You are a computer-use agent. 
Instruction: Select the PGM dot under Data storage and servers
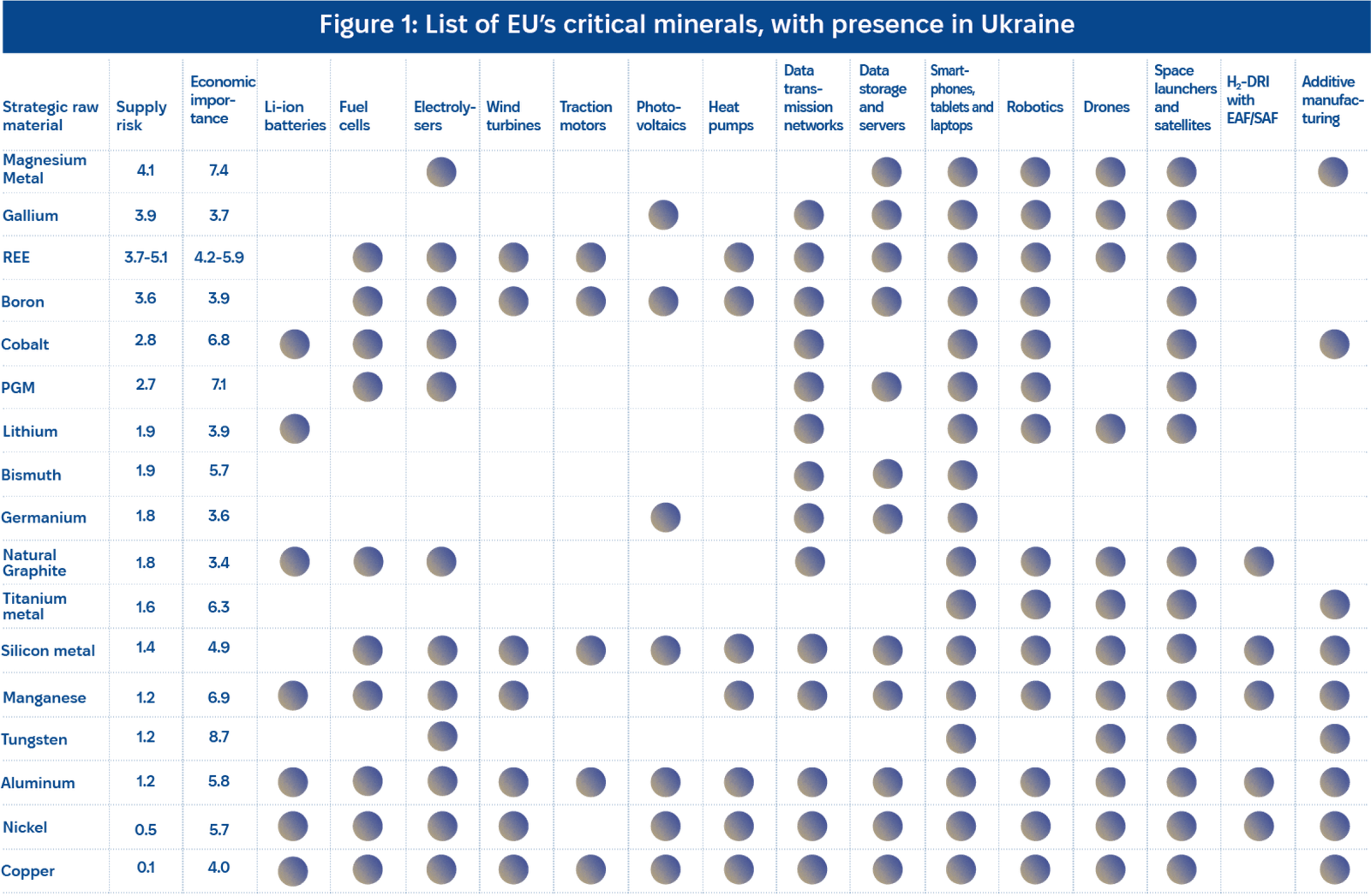(887, 387)
